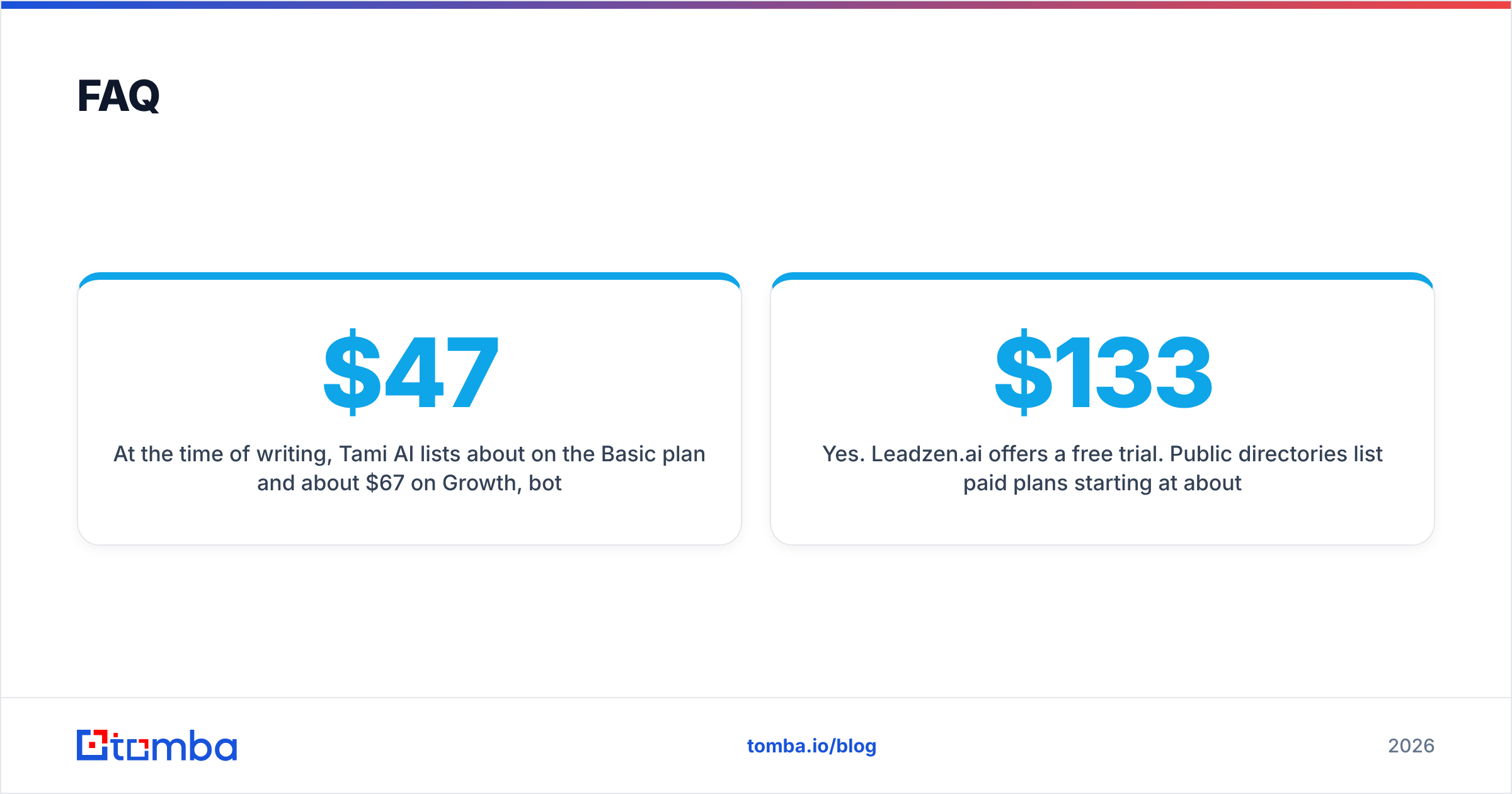Click the '$67 on Growth' text line
This screenshot has width=1512, height=794.
[x=409, y=483]
